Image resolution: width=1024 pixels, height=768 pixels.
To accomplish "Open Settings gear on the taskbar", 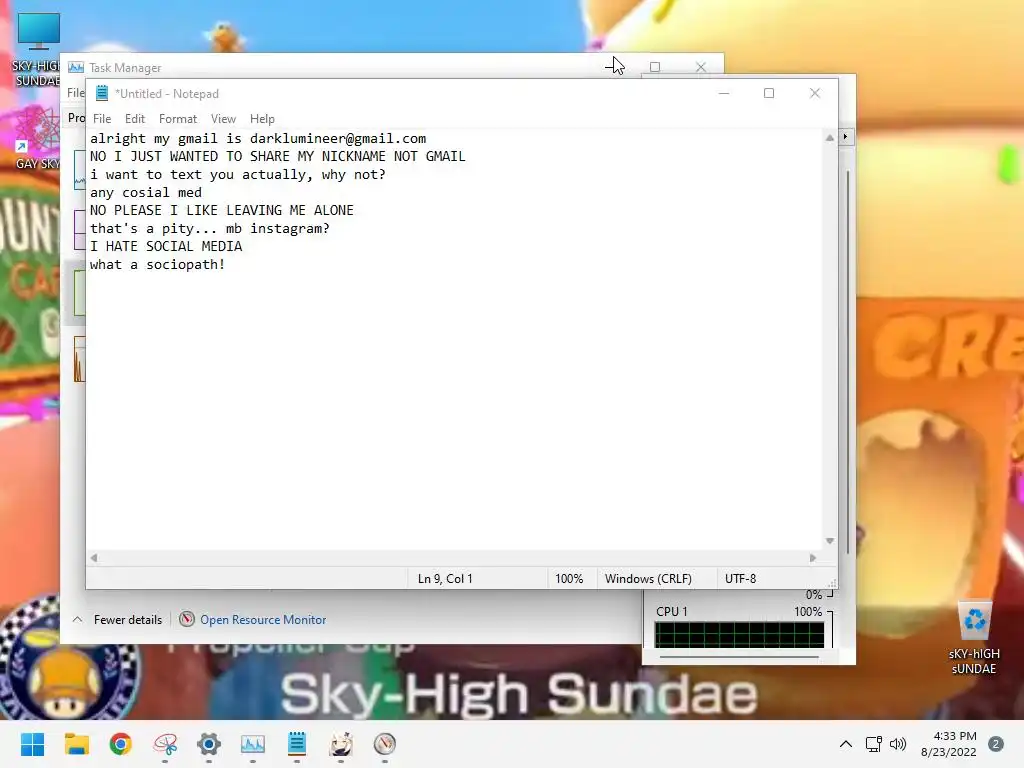I will pyautogui.click(x=208, y=744).
